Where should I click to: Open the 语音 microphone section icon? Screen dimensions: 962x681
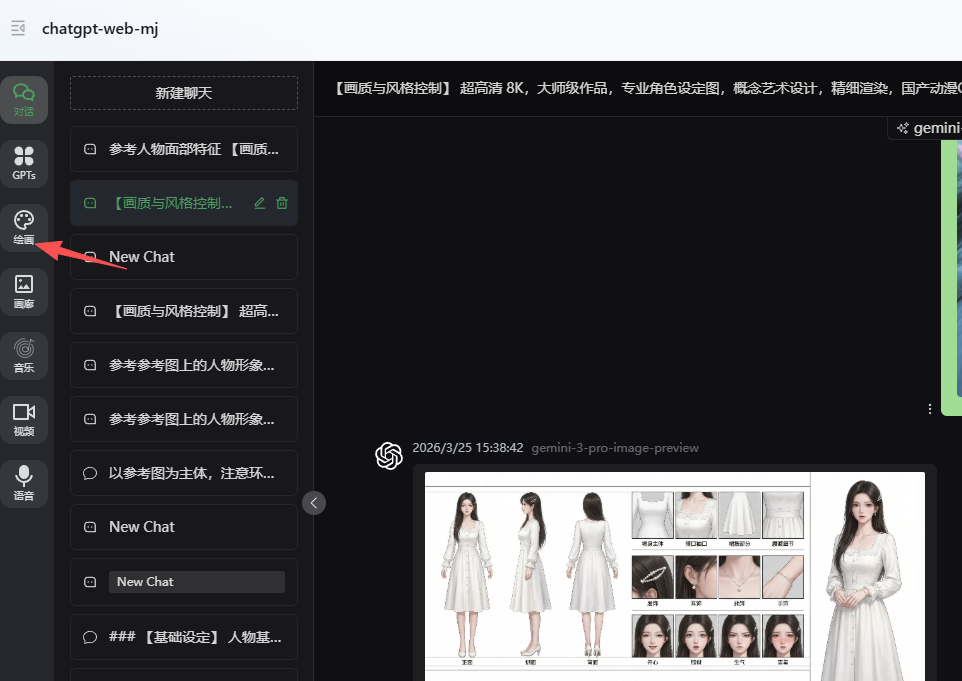click(x=24, y=484)
